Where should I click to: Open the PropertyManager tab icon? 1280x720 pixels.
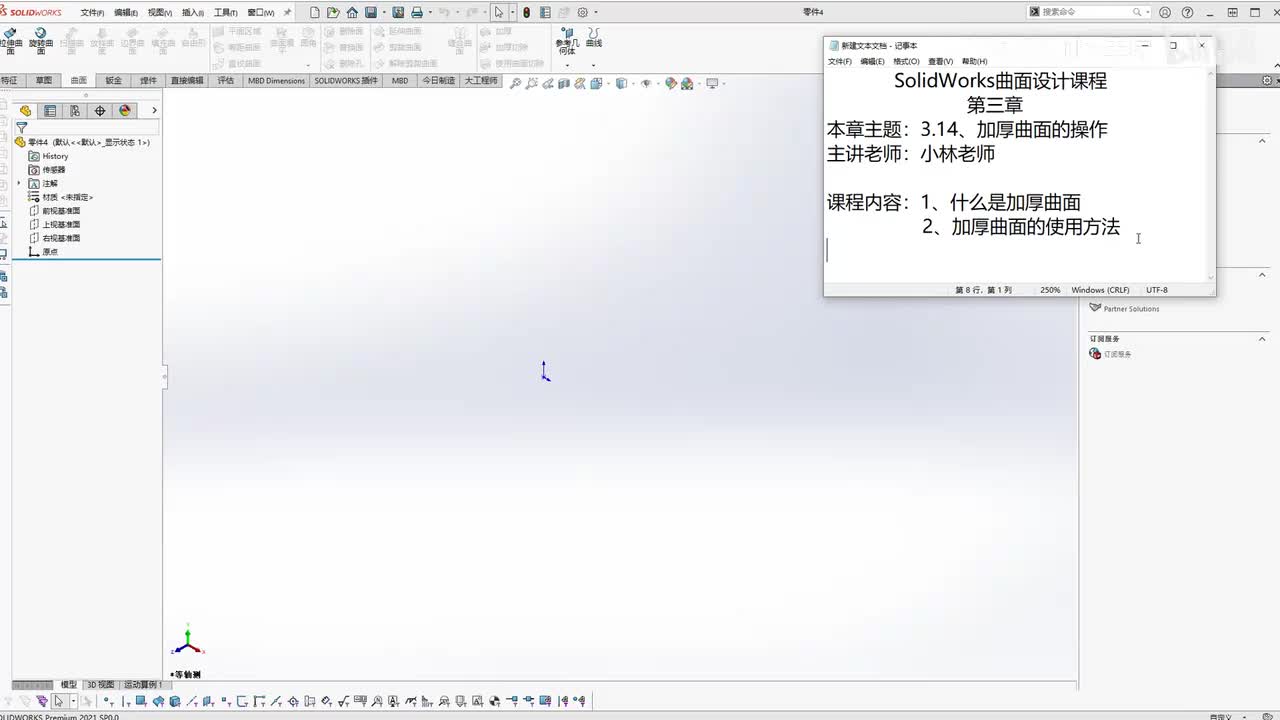click(x=51, y=111)
